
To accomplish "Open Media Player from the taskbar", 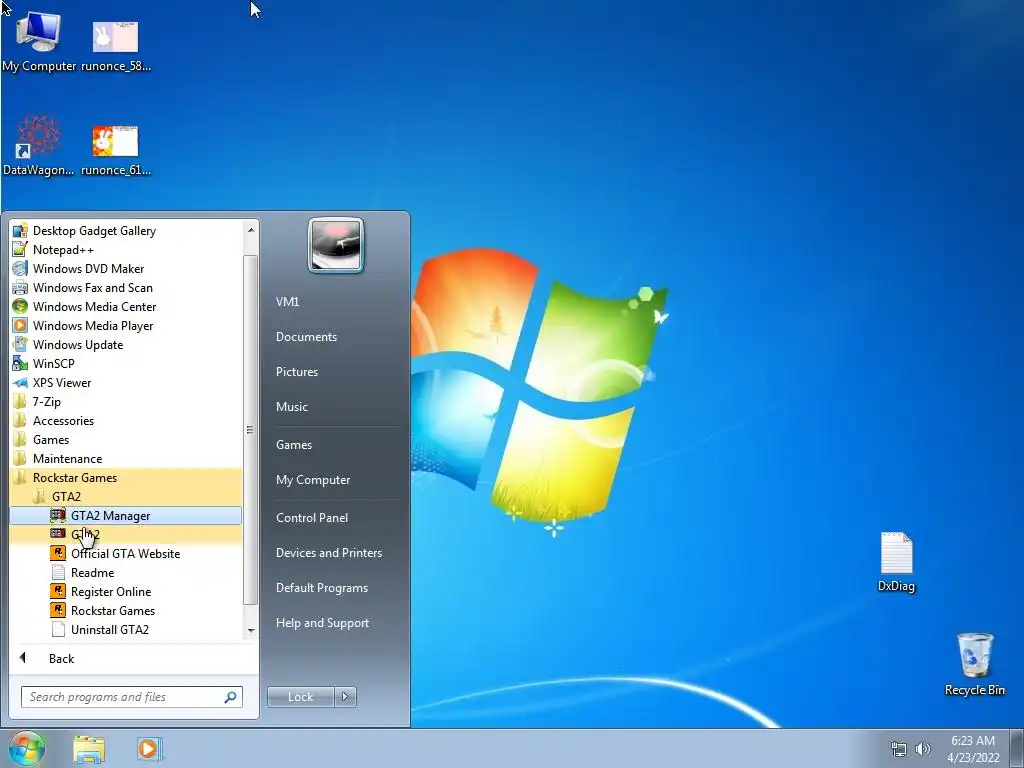I will pos(149,748).
